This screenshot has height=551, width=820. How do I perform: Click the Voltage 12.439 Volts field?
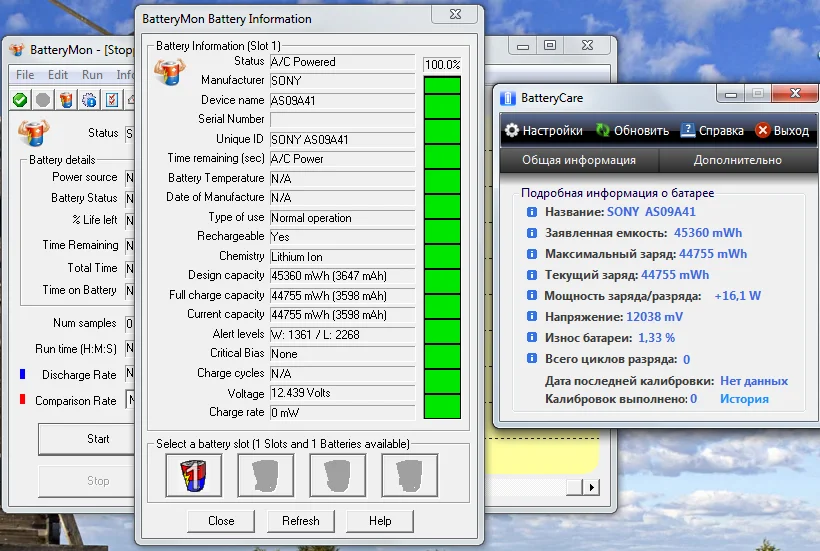(343, 393)
